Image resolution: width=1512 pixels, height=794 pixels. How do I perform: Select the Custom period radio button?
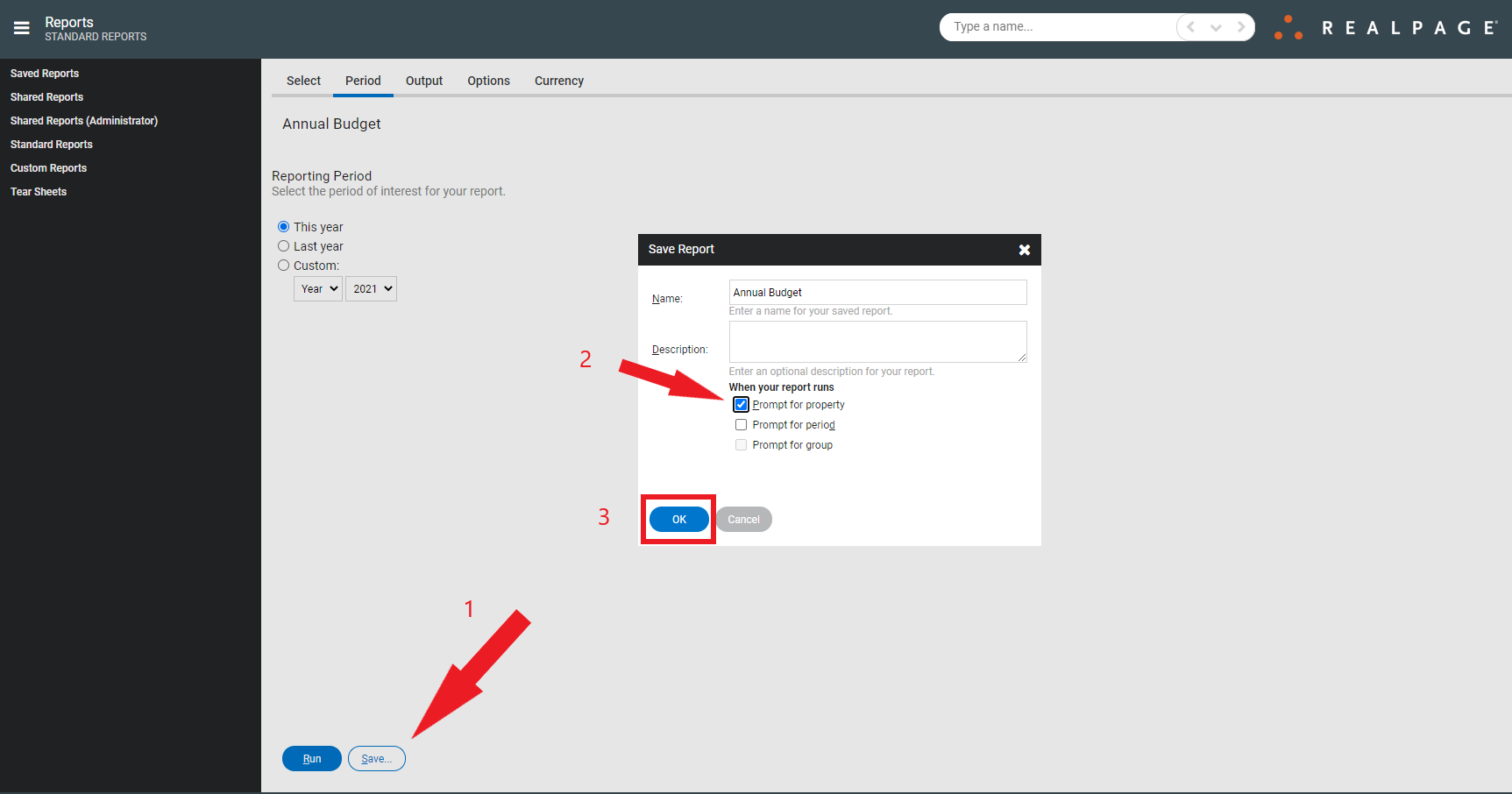pyautogui.click(x=283, y=266)
